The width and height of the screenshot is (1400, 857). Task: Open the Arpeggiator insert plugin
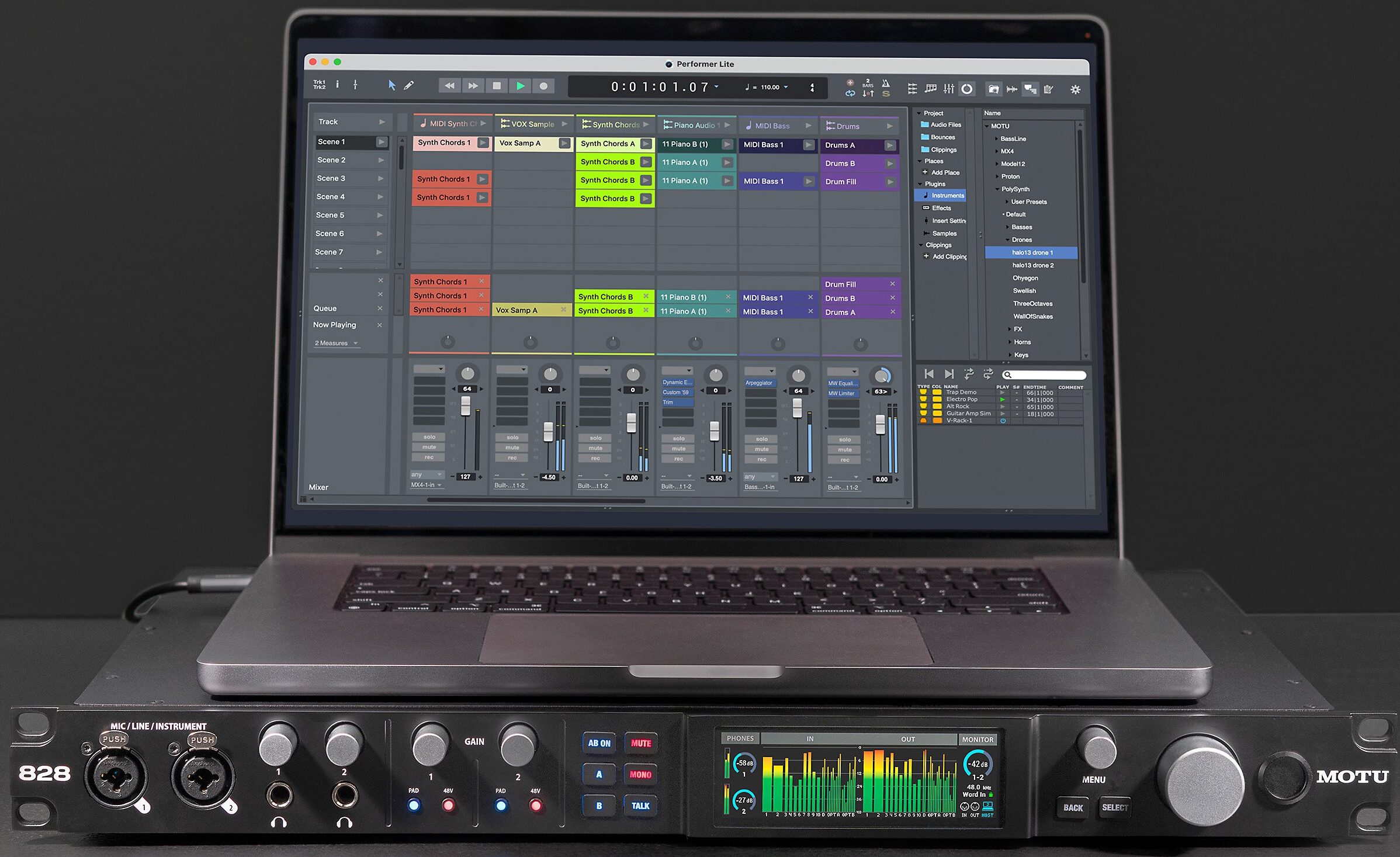point(760,383)
